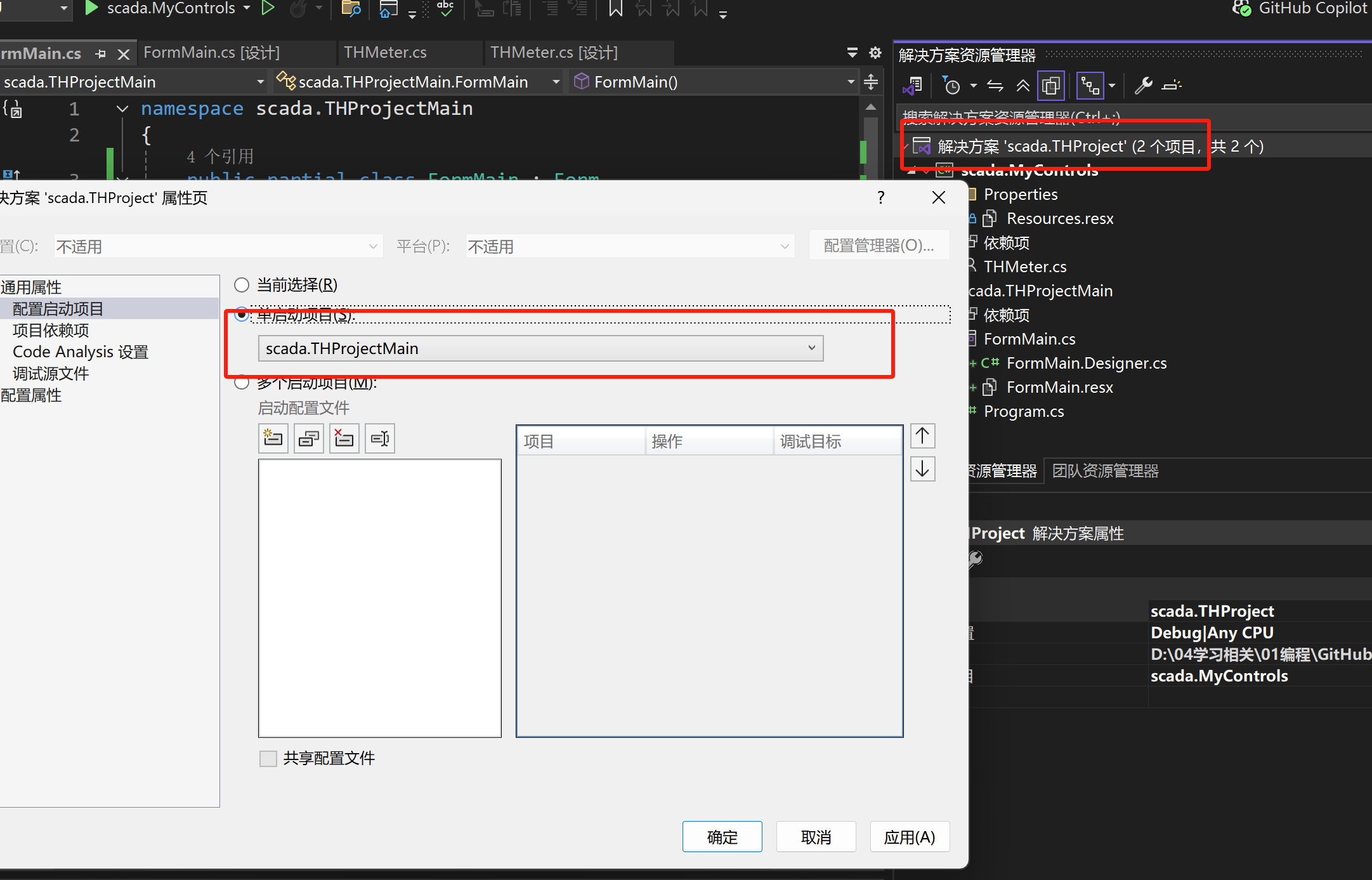
Task: Check 共享配置文件 checkbox
Action: tap(268, 758)
